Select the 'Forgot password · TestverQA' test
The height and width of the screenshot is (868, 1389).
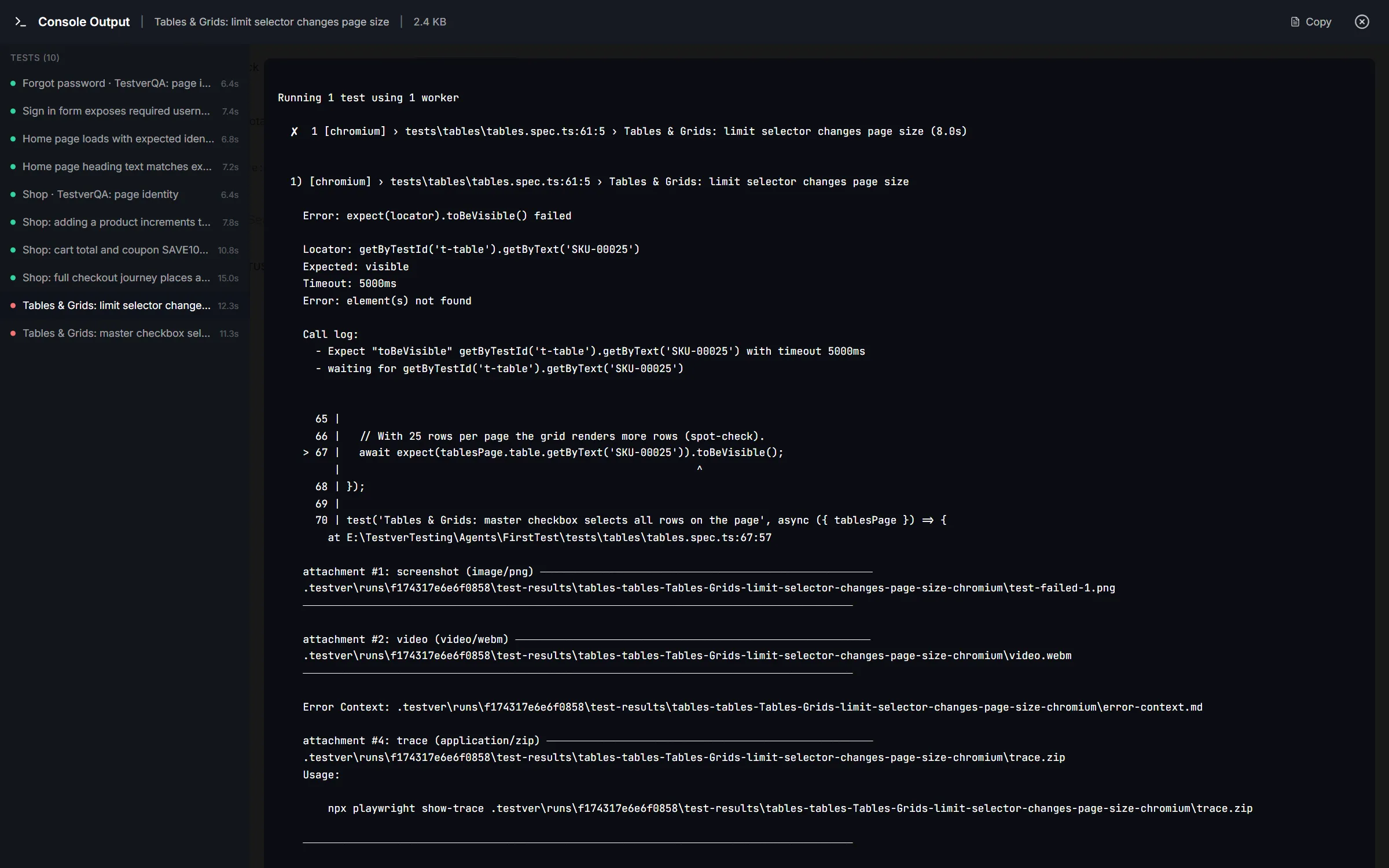click(x=124, y=83)
